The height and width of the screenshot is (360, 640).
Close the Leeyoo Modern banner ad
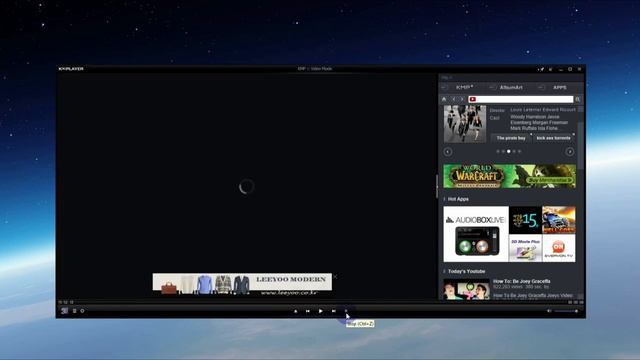pyautogui.click(x=335, y=277)
